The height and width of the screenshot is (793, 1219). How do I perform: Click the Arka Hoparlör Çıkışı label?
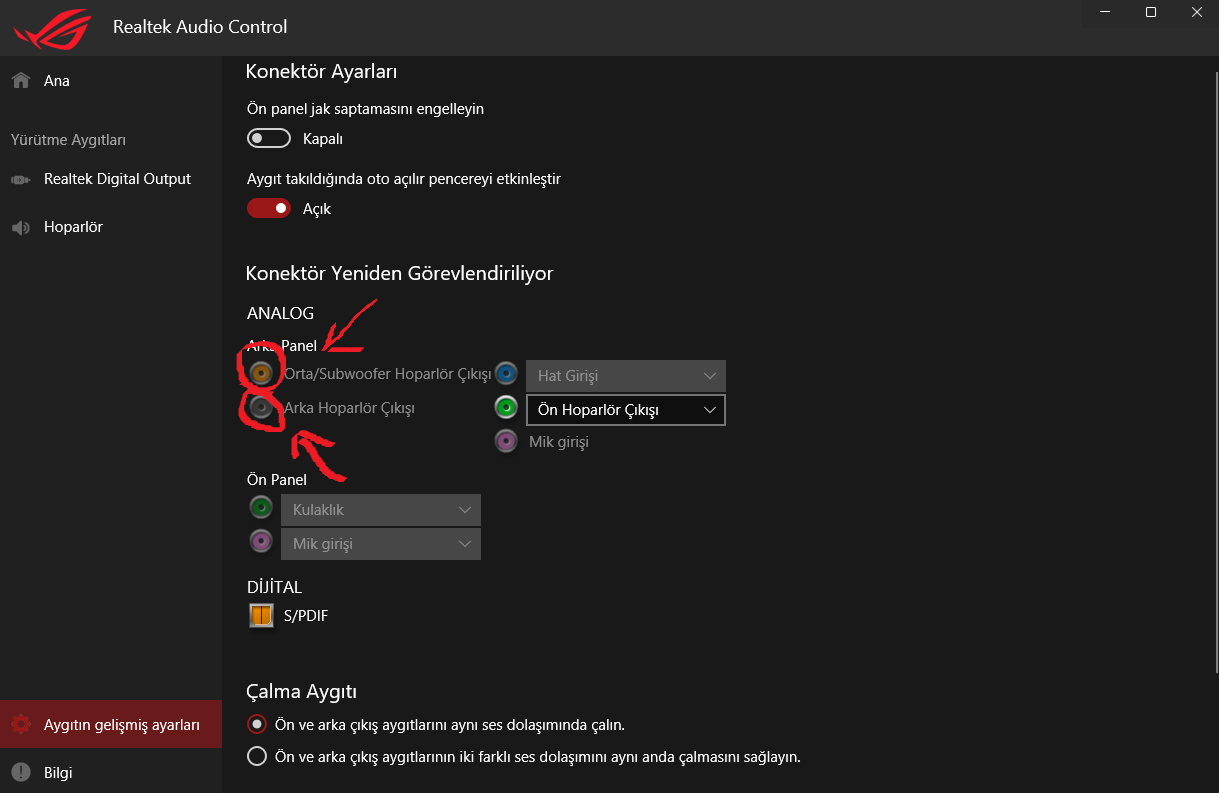[349, 408]
